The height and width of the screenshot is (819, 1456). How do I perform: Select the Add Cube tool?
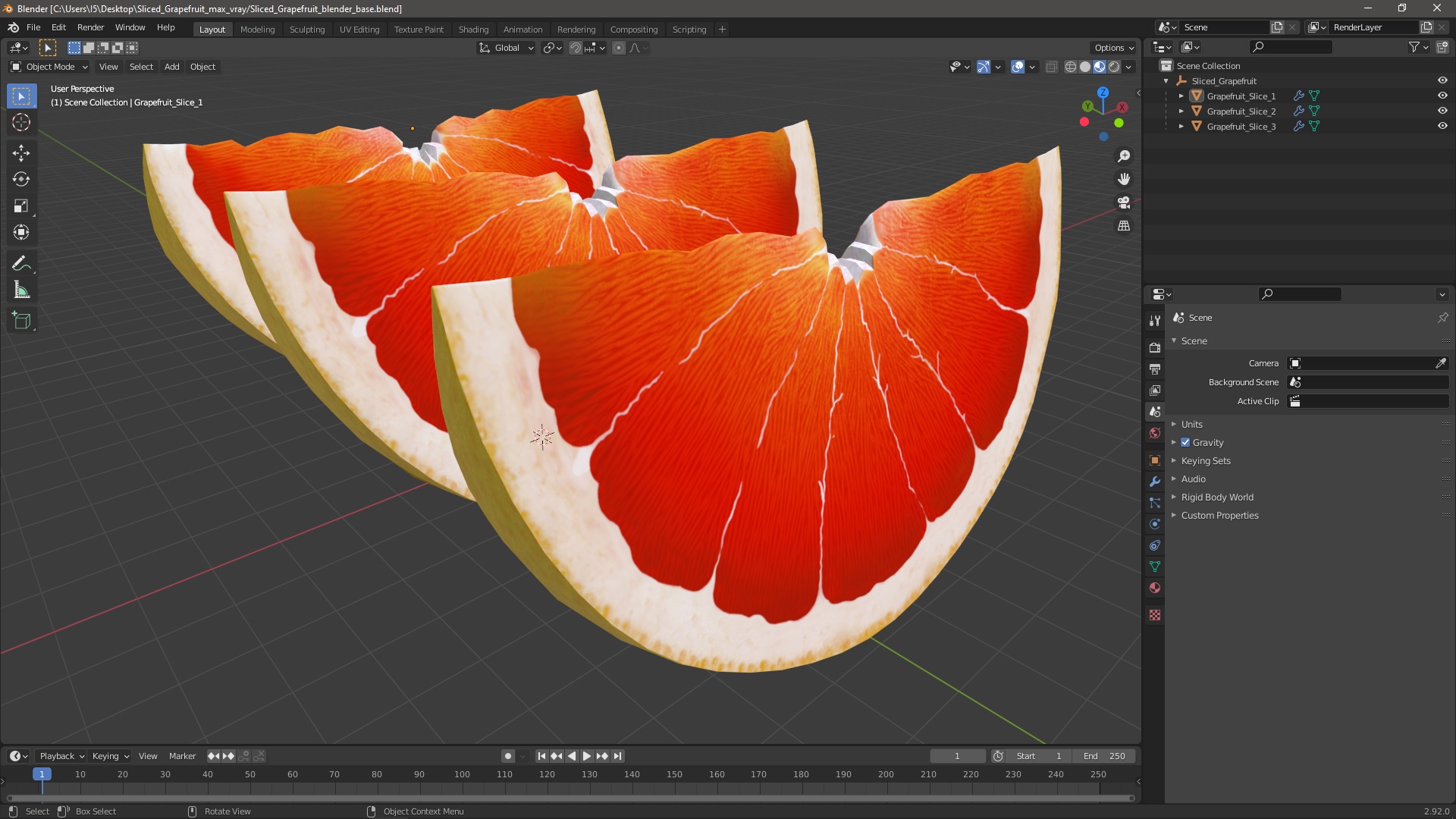[x=21, y=321]
